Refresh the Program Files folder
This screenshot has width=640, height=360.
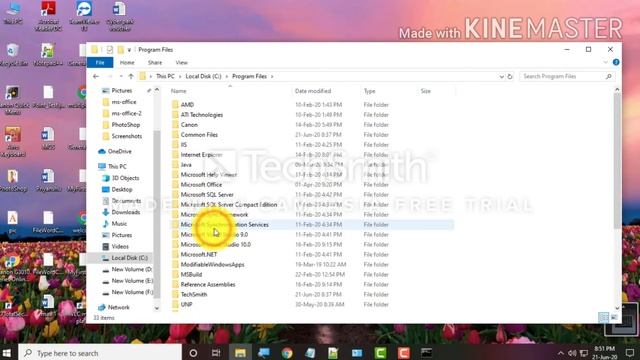(x=510, y=76)
